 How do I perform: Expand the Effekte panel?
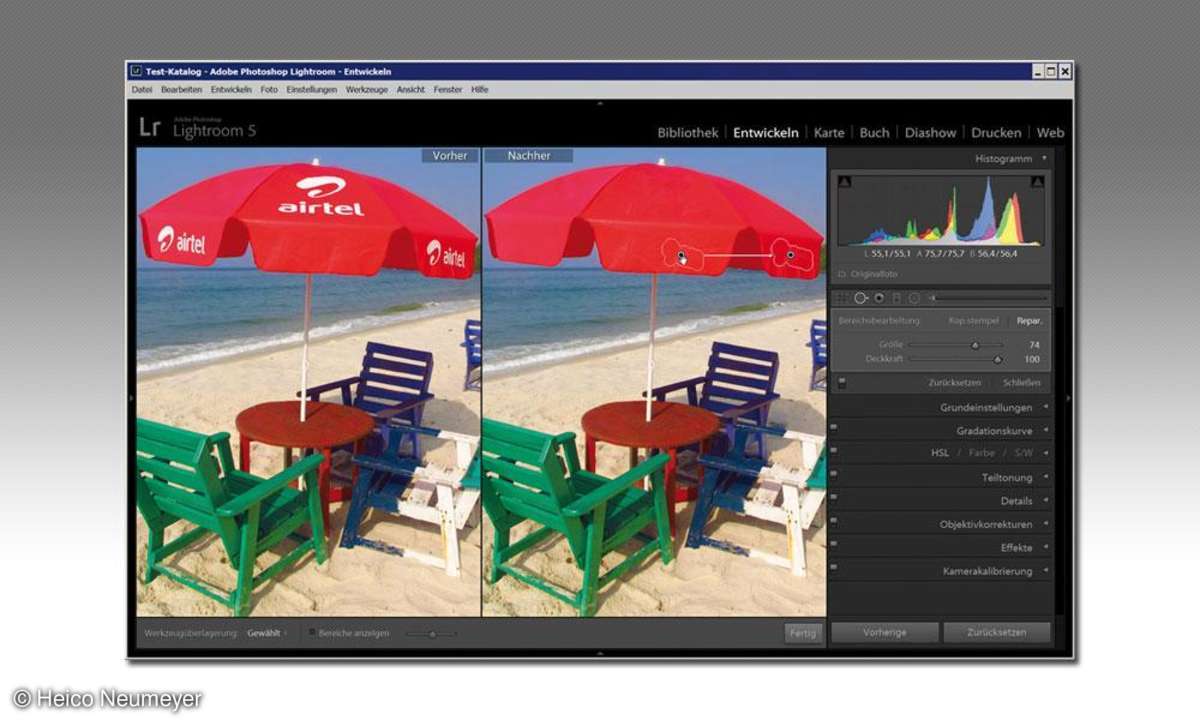click(x=1046, y=547)
